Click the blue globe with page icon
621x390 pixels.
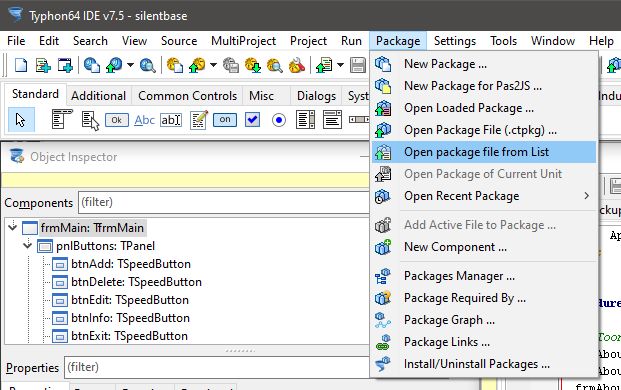pos(92,65)
